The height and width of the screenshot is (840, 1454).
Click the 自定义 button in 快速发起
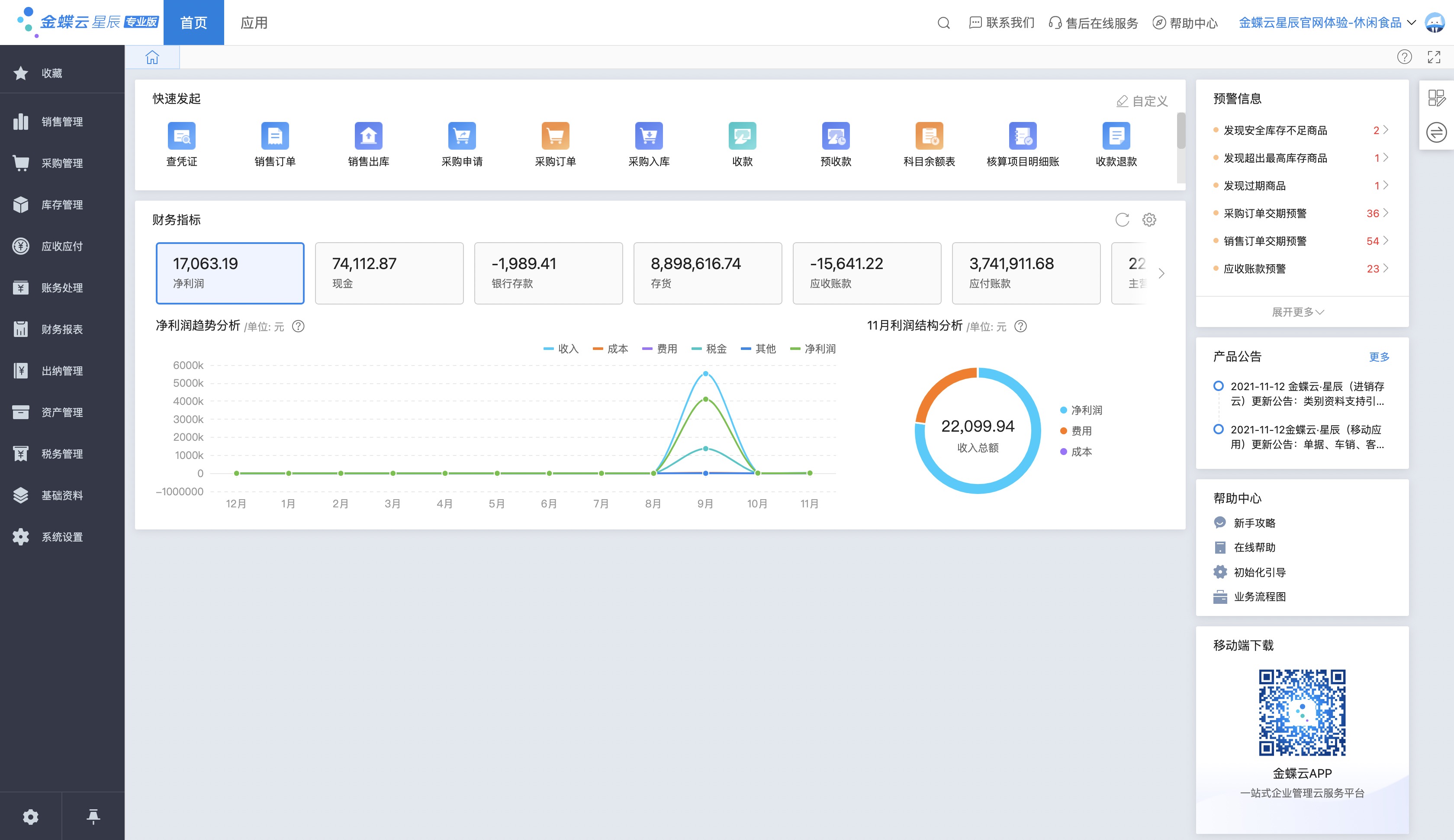[1142, 102]
